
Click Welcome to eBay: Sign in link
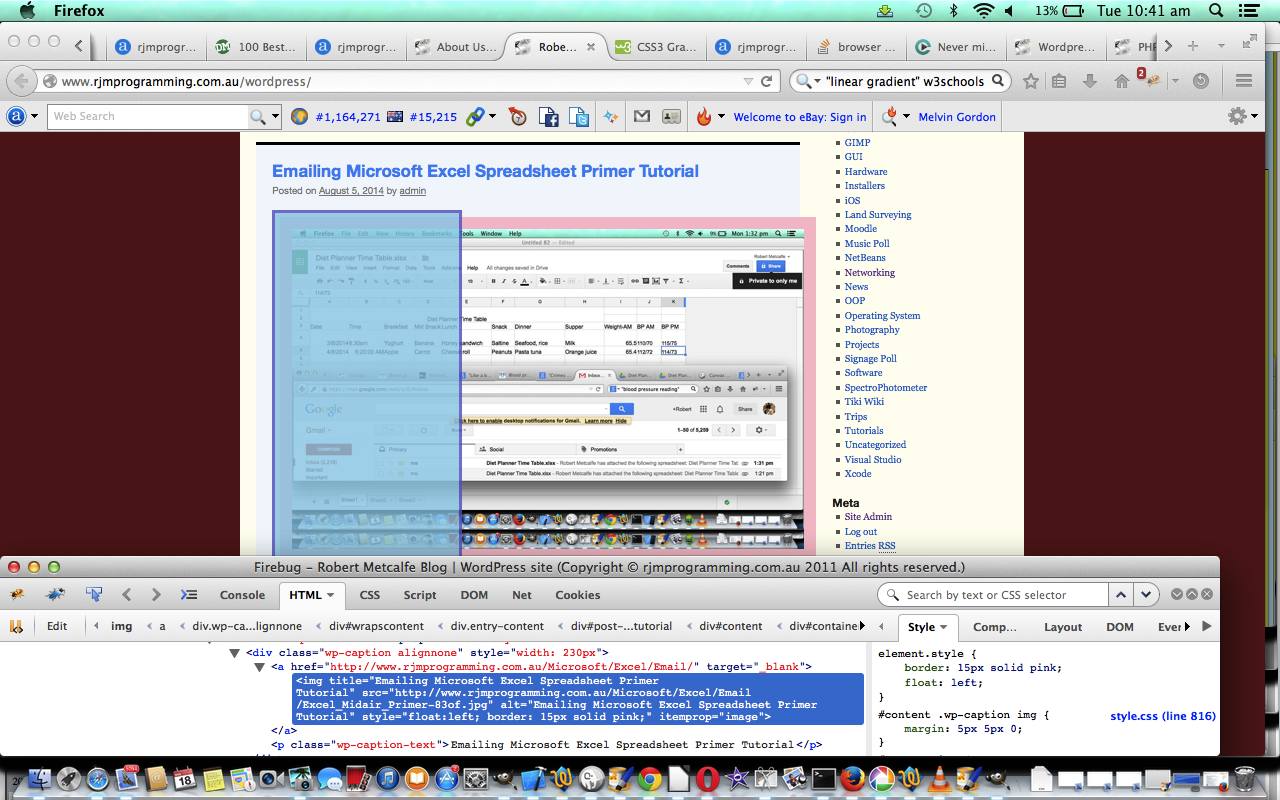coord(800,117)
